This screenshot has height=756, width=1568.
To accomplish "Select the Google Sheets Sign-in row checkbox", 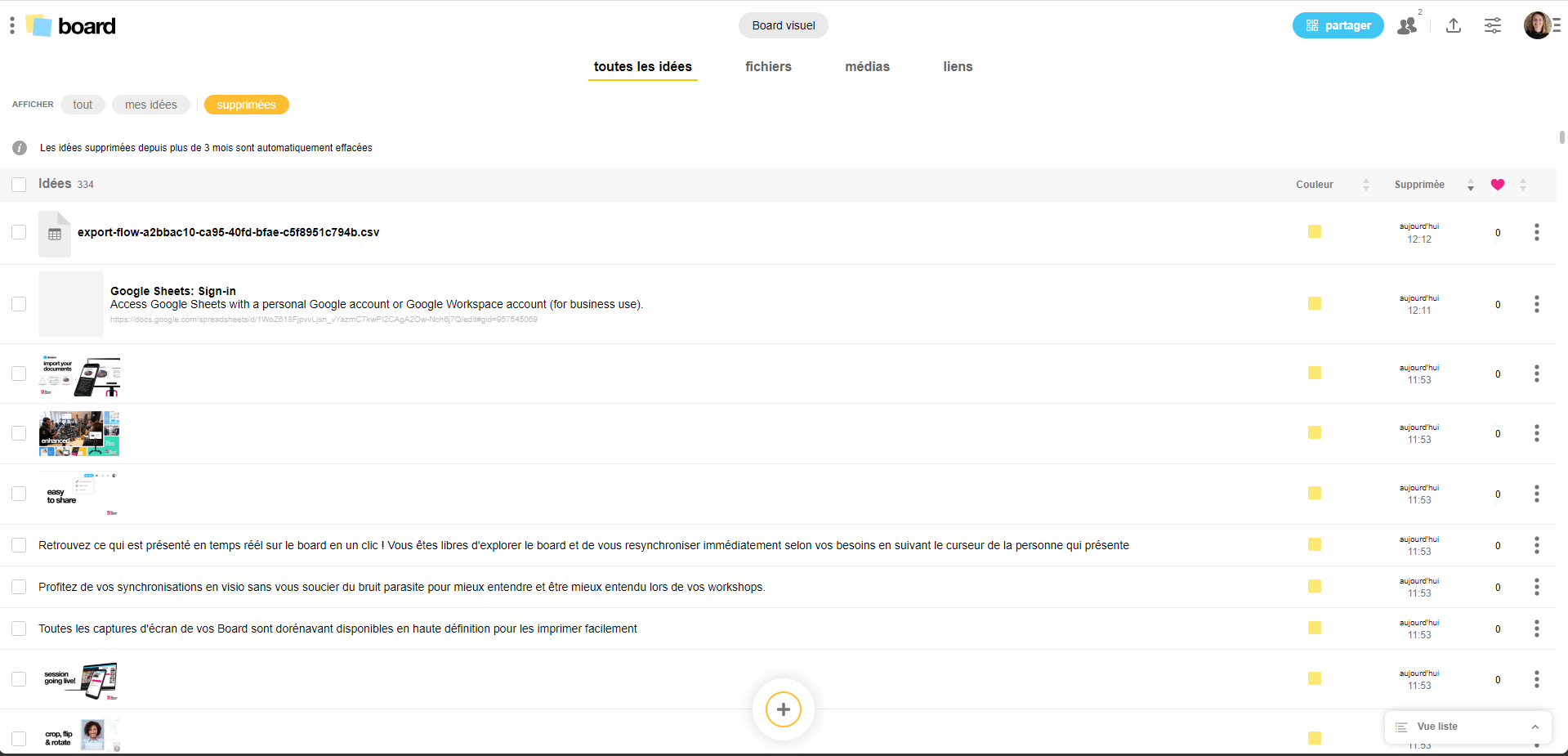I will pos(19,304).
